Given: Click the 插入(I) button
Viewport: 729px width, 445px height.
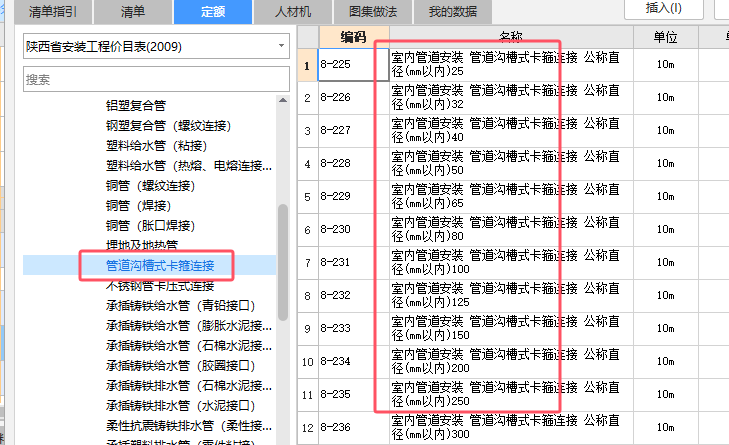Looking at the screenshot, I should (x=663, y=8).
